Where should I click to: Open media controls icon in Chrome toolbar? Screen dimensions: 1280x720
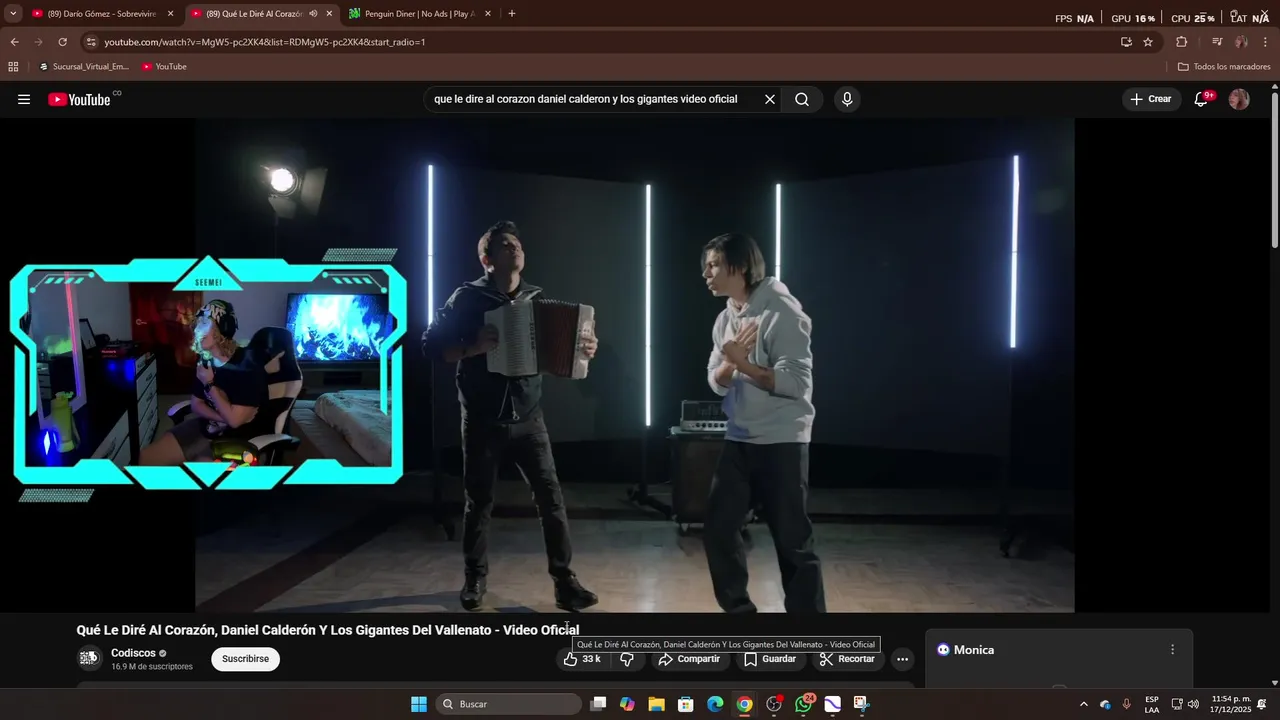pyautogui.click(x=1217, y=42)
